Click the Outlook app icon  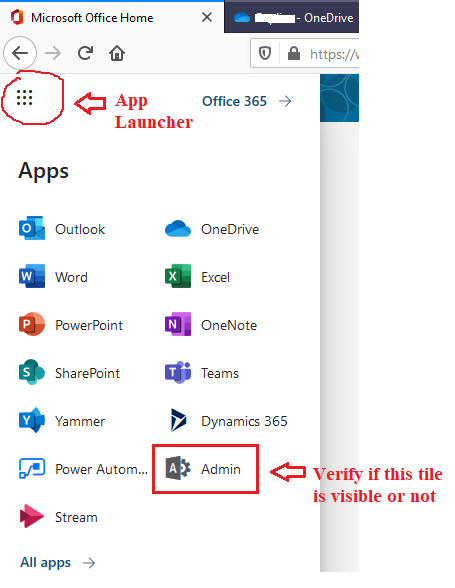pyautogui.click(x=32, y=228)
